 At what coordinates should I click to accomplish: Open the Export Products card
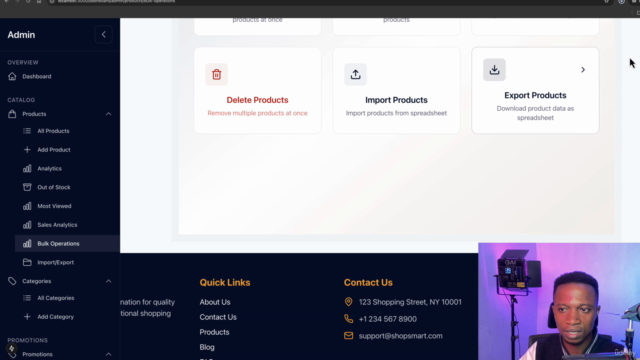point(535,90)
